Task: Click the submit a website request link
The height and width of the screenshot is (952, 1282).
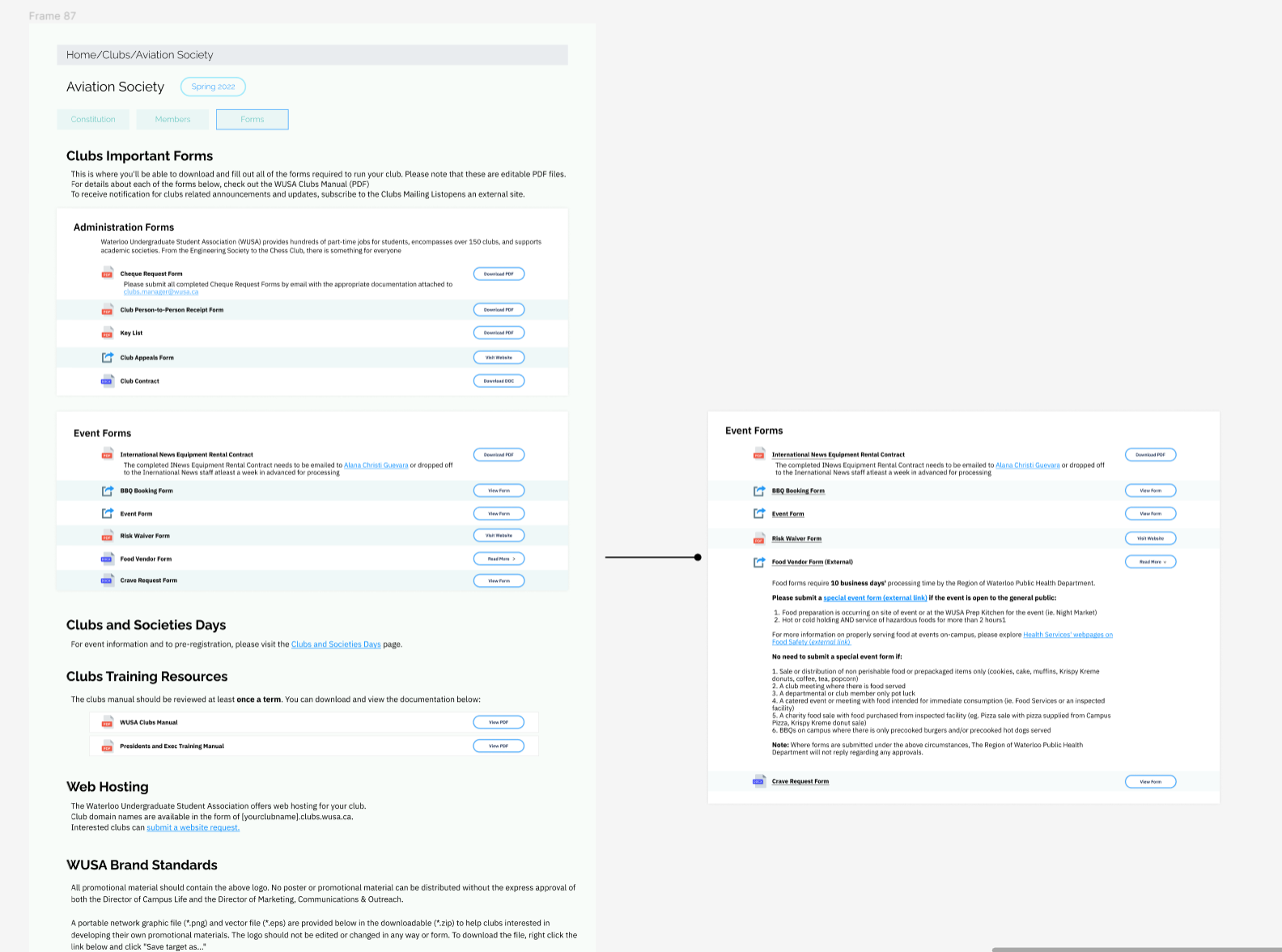Action: tap(193, 827)
